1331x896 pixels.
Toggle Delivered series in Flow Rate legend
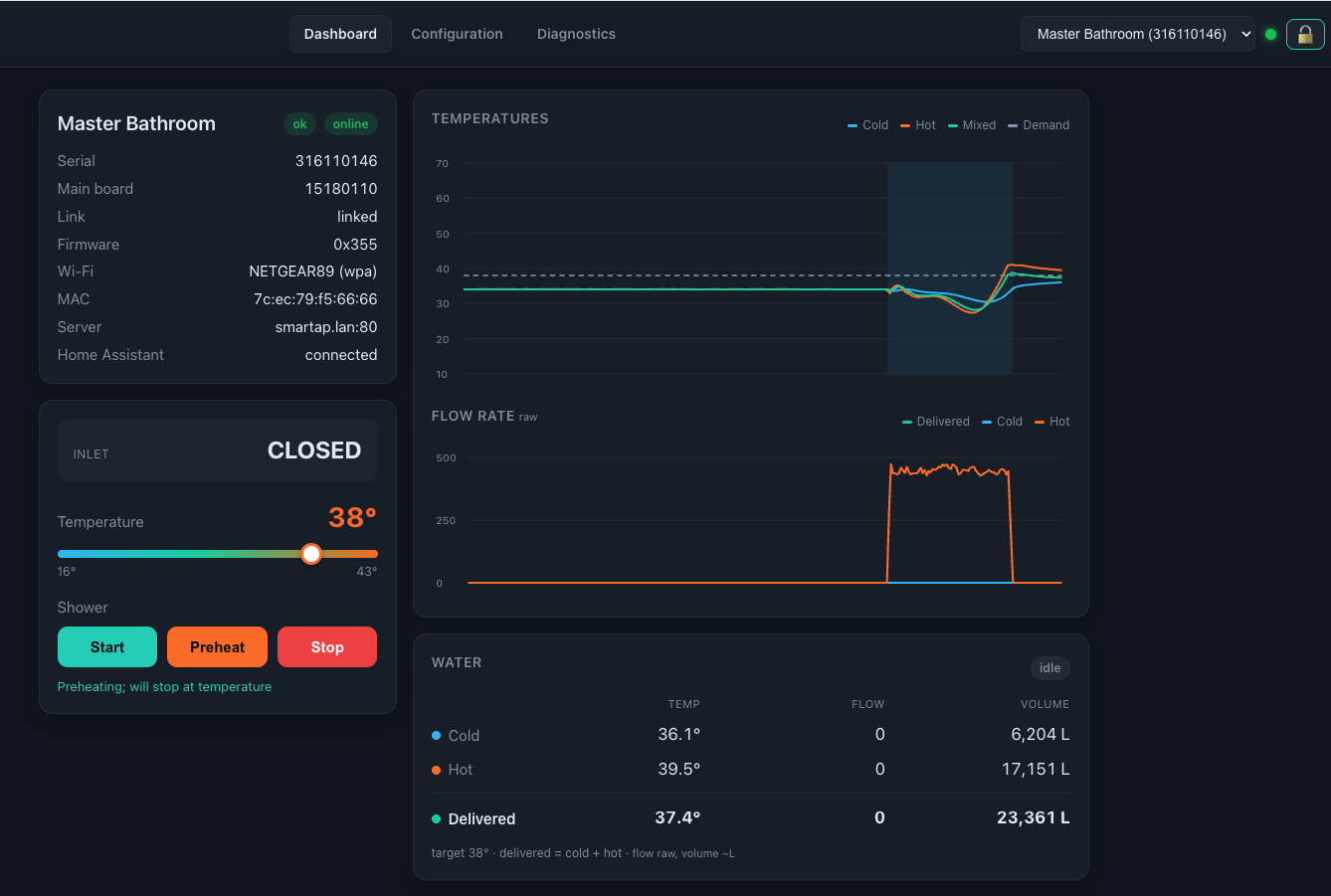pos(935,422)
